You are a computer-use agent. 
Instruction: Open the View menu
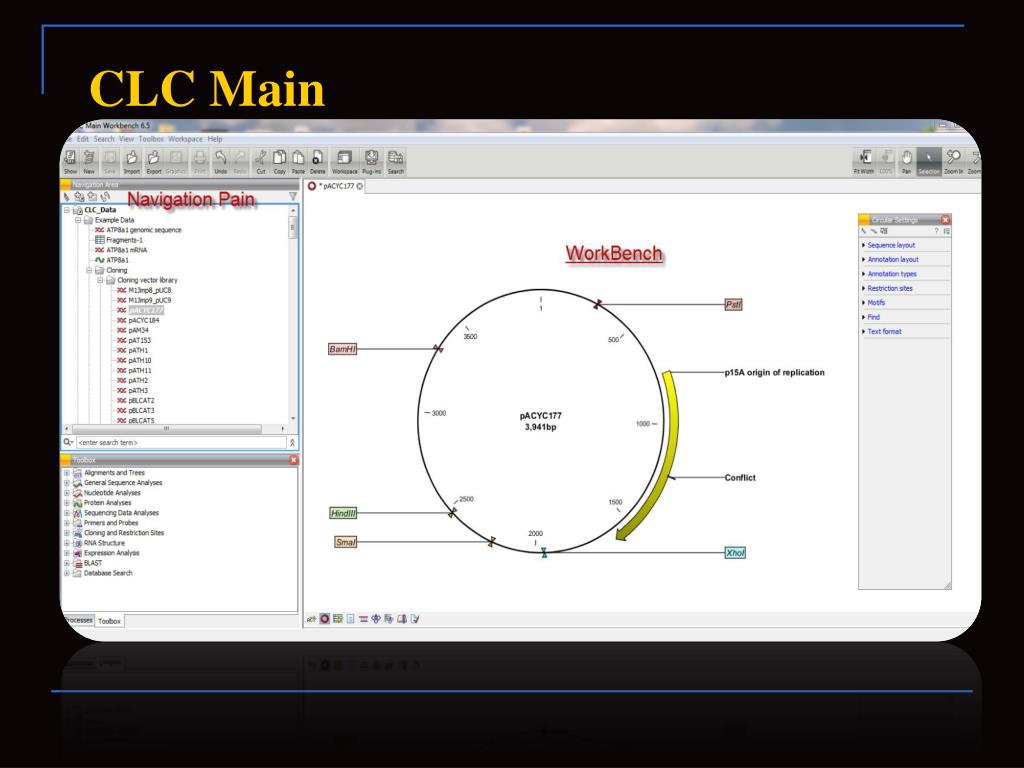[x=126, y=139]
